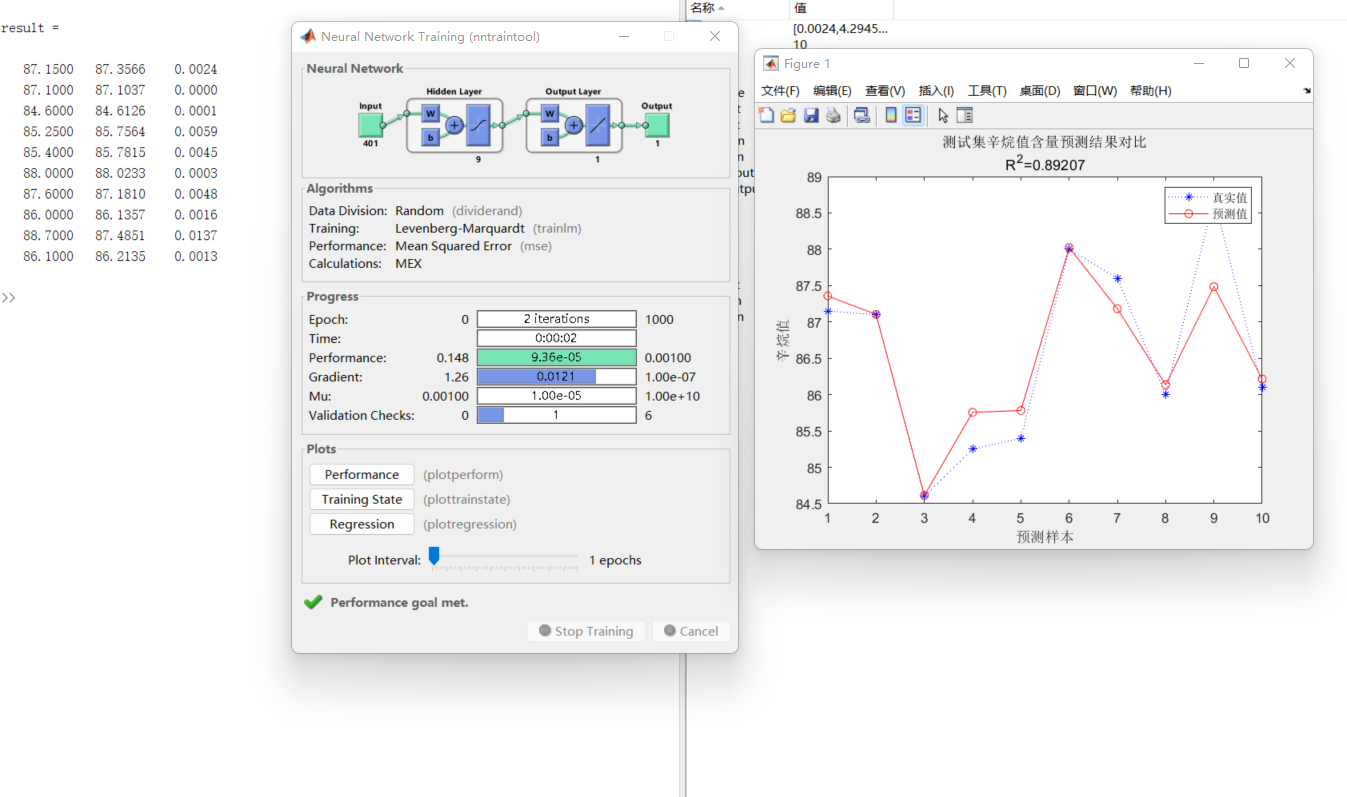Image resolution: width=1347 pixels, height=797 pixels.
Task: Print the figure using the printer icon
Action: (x=833, y=115)
